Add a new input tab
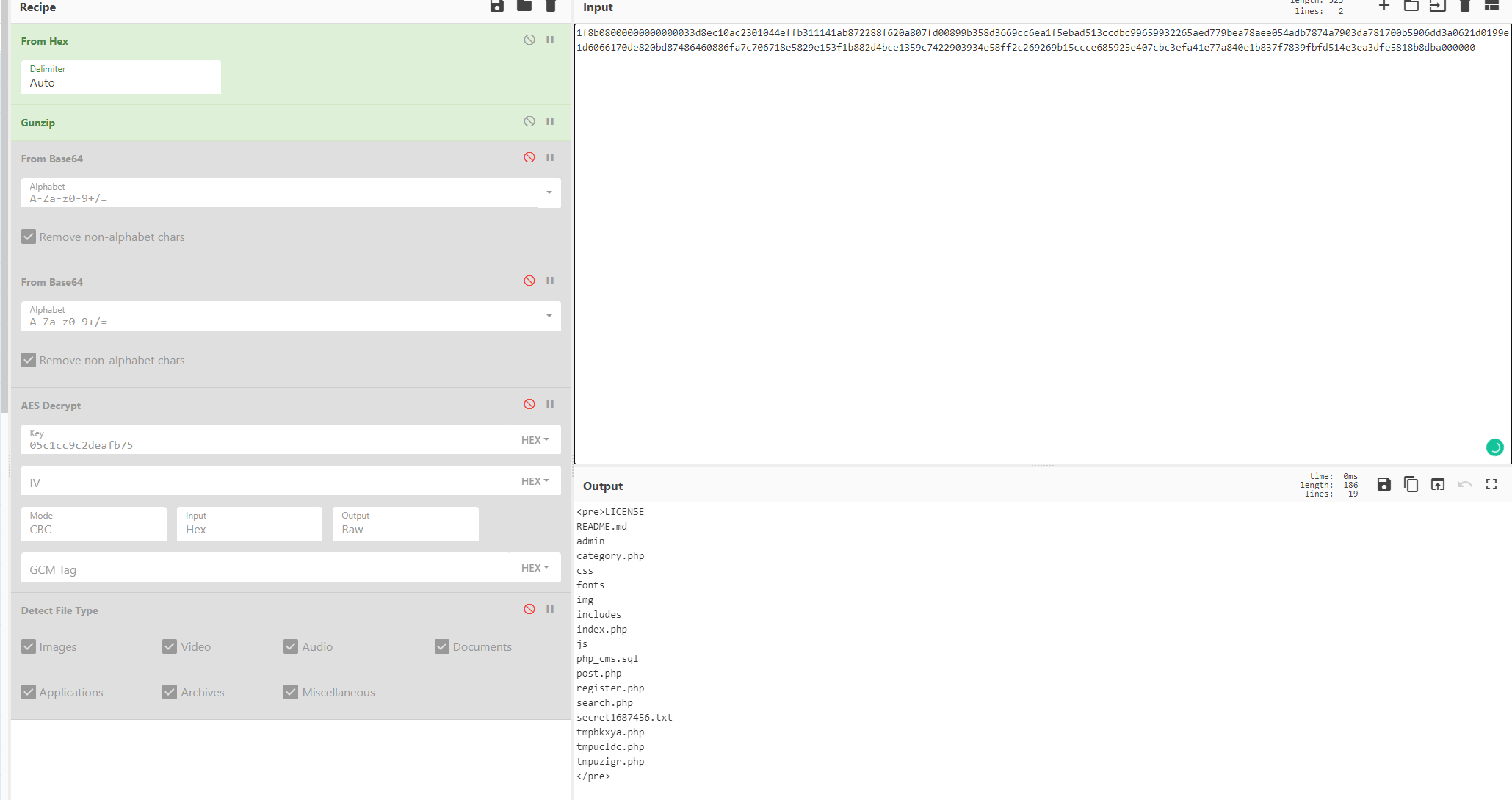 pyautogui.click(x=1383, y=6)
